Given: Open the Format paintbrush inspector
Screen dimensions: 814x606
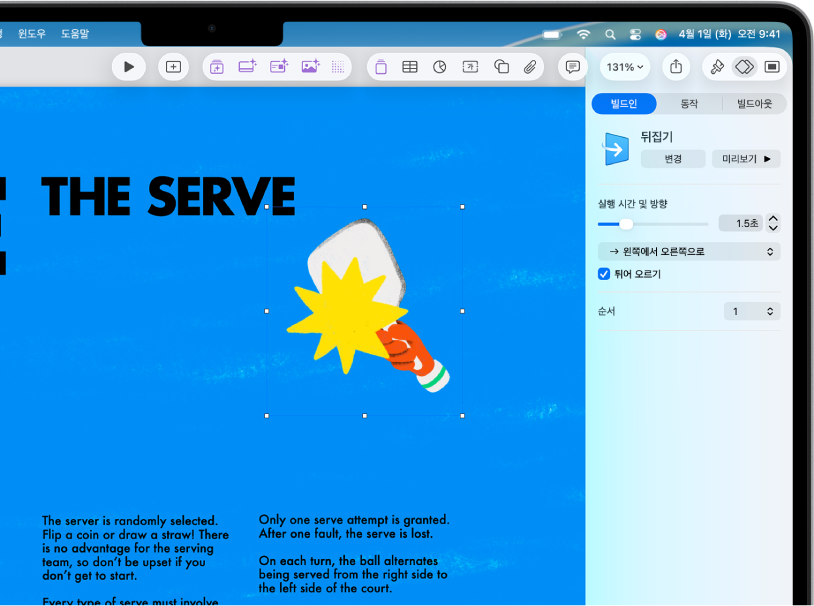Looking at the screenshot, I should coord(717,67).
